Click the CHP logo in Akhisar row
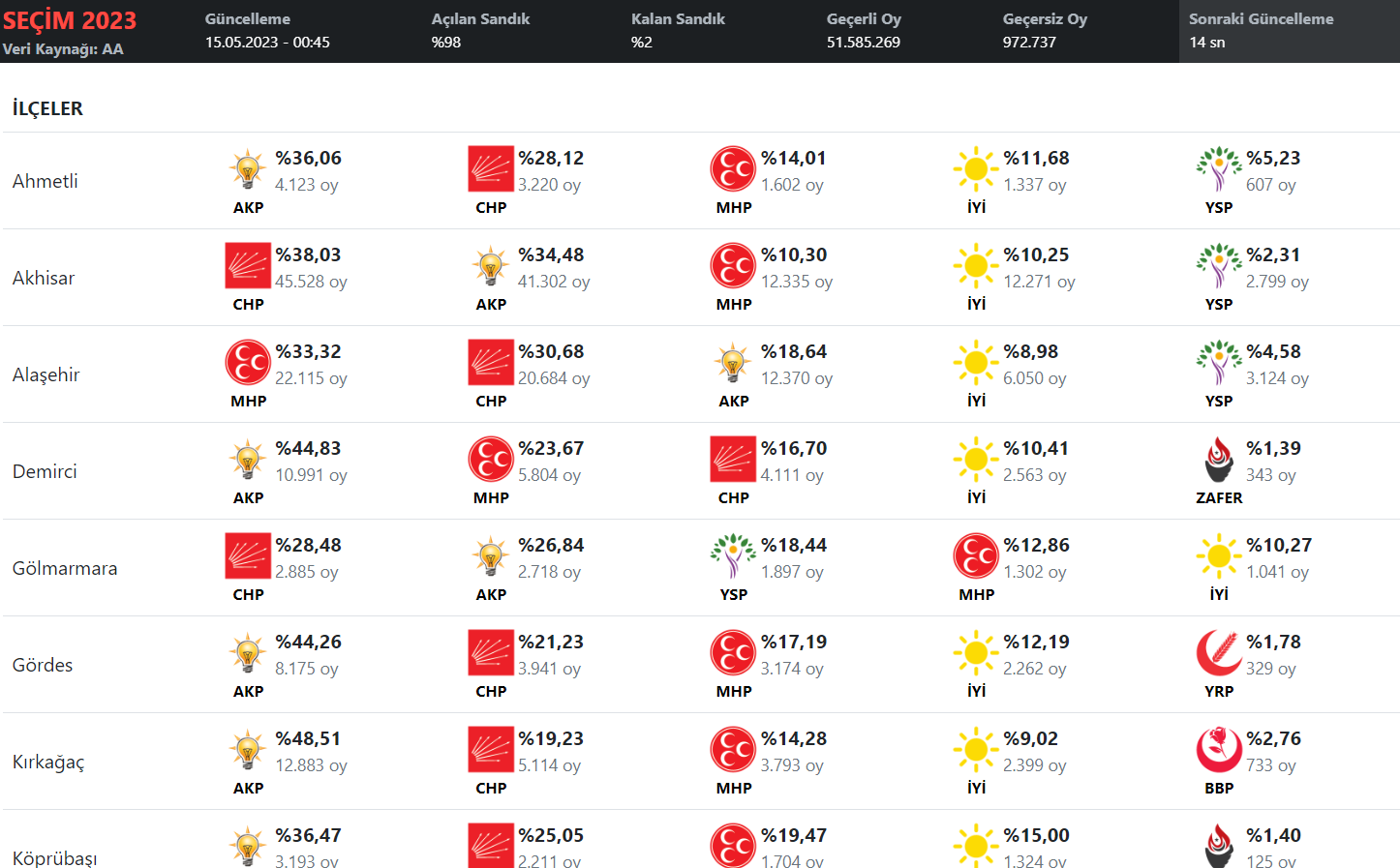This screenshot has height=868, width=1400. [x=248, y=266]
